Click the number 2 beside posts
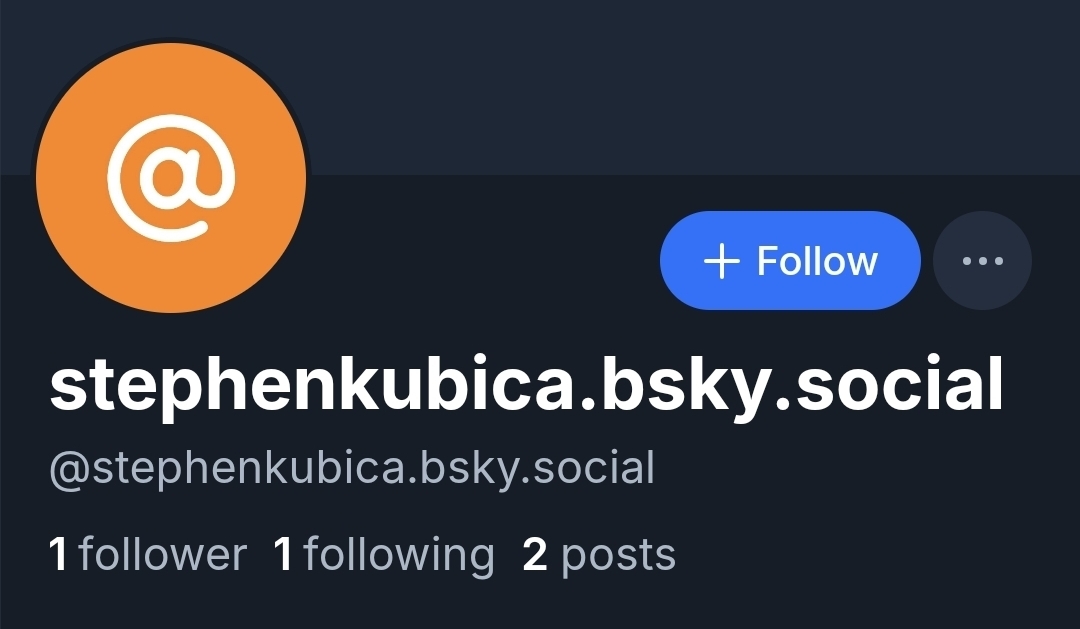The width and height of the screenshot is (1080, 629). click(535, 554)
